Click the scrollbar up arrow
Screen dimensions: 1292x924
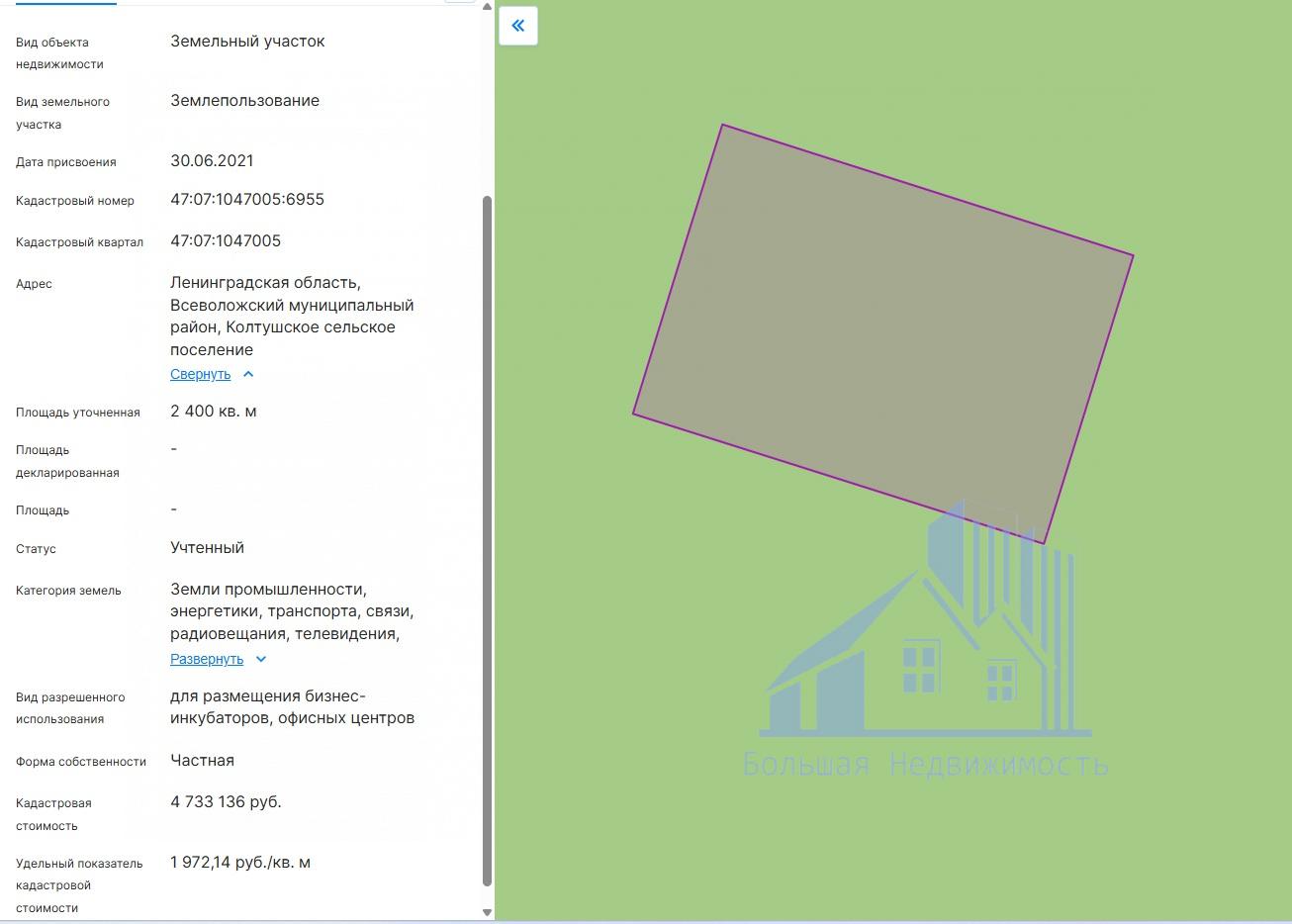[487, 7]
